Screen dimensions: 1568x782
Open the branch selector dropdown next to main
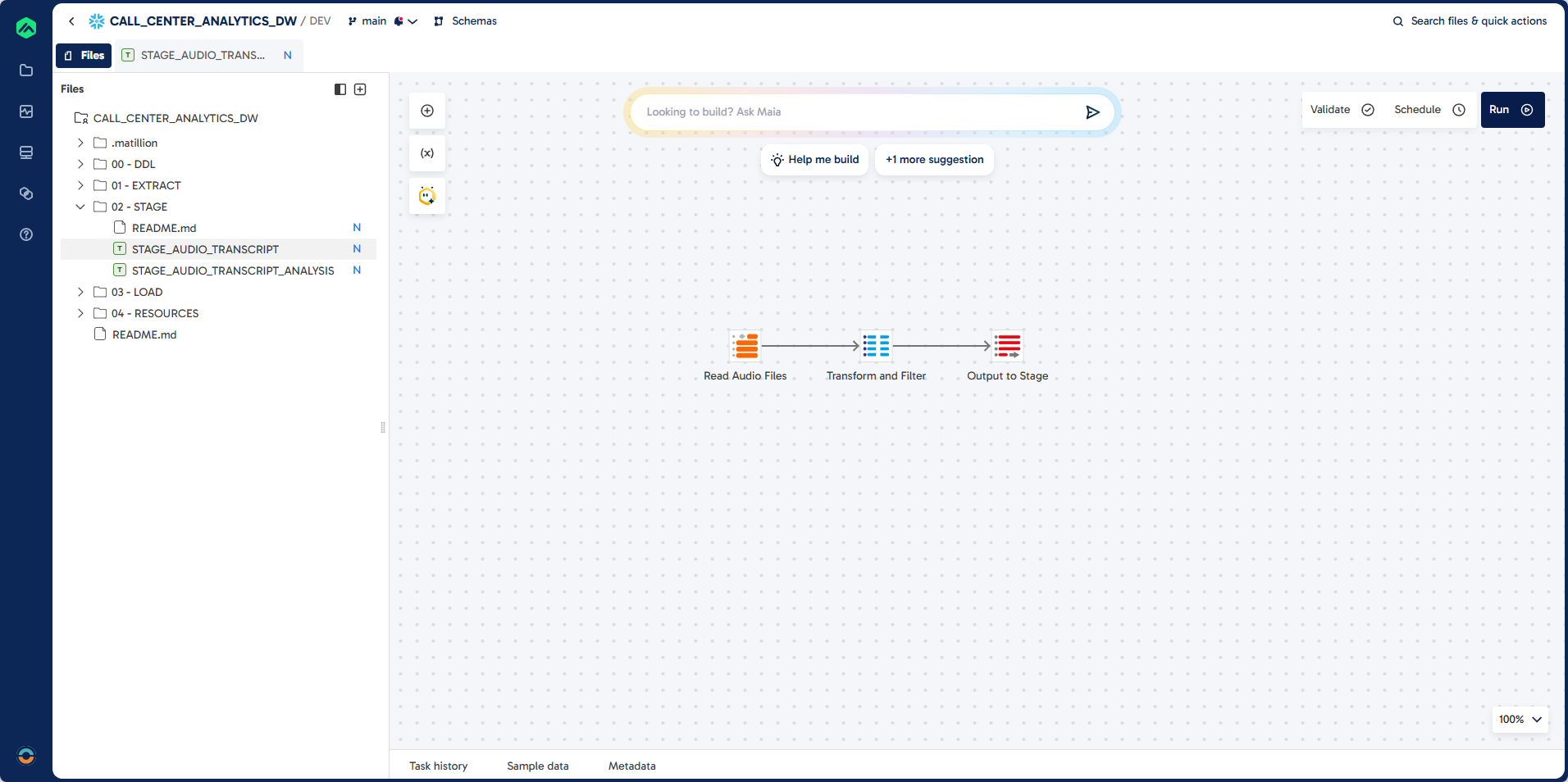pos(413,21)
